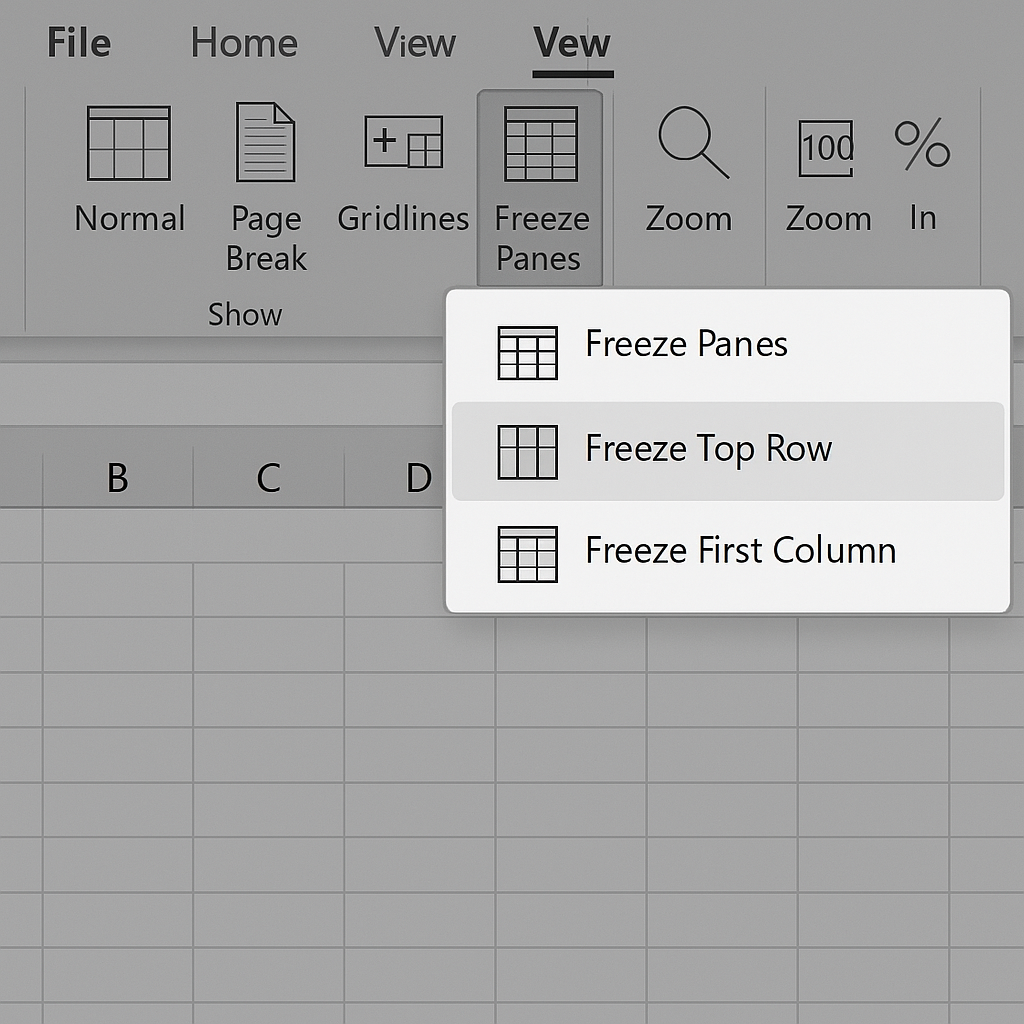This screenshot has height=1024, width=1024.
Task: Open the File tab
Action: [x=79, y=43]
